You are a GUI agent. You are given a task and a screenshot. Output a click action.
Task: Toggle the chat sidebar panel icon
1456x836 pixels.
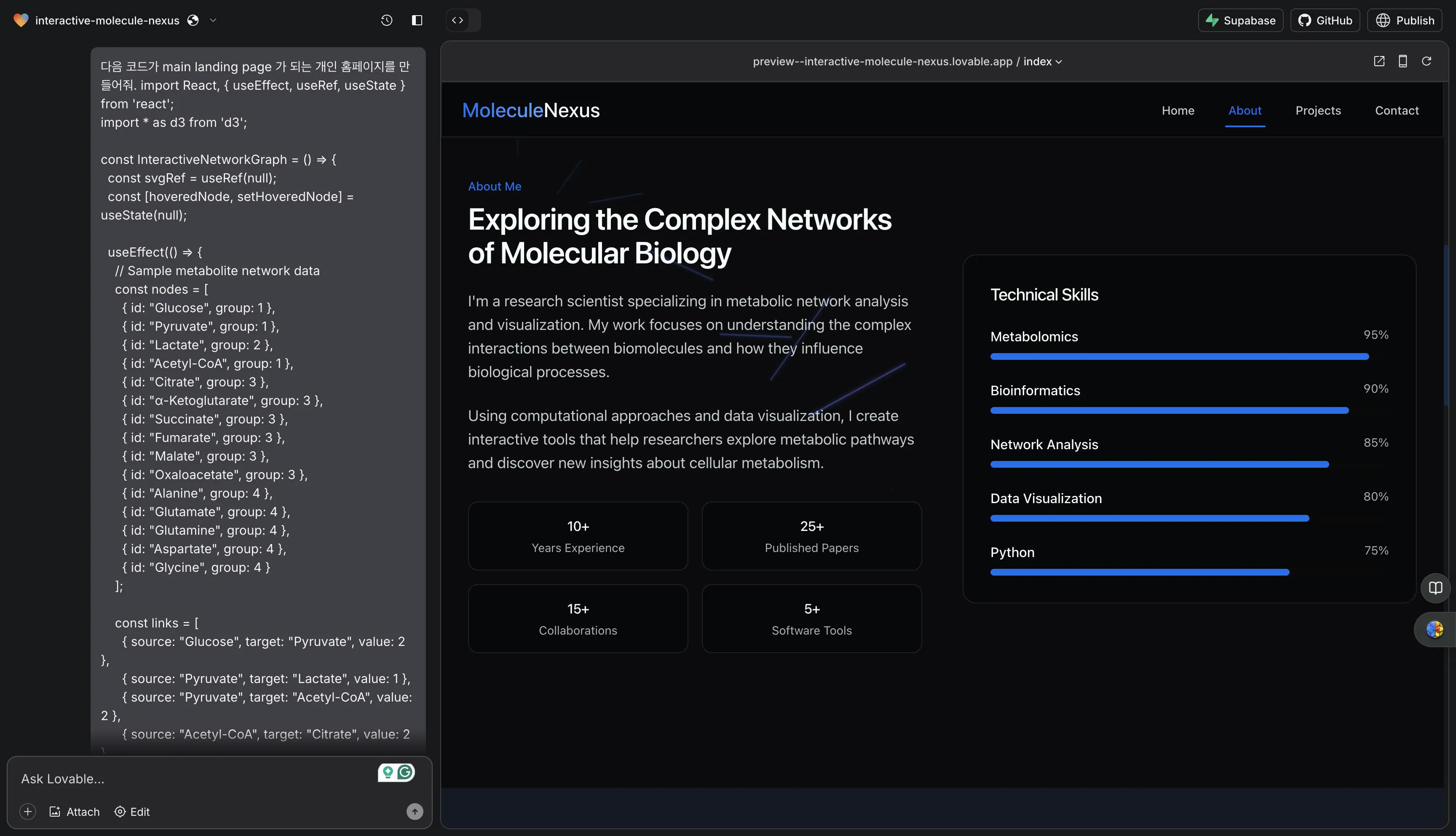click(x=417, y=20)
